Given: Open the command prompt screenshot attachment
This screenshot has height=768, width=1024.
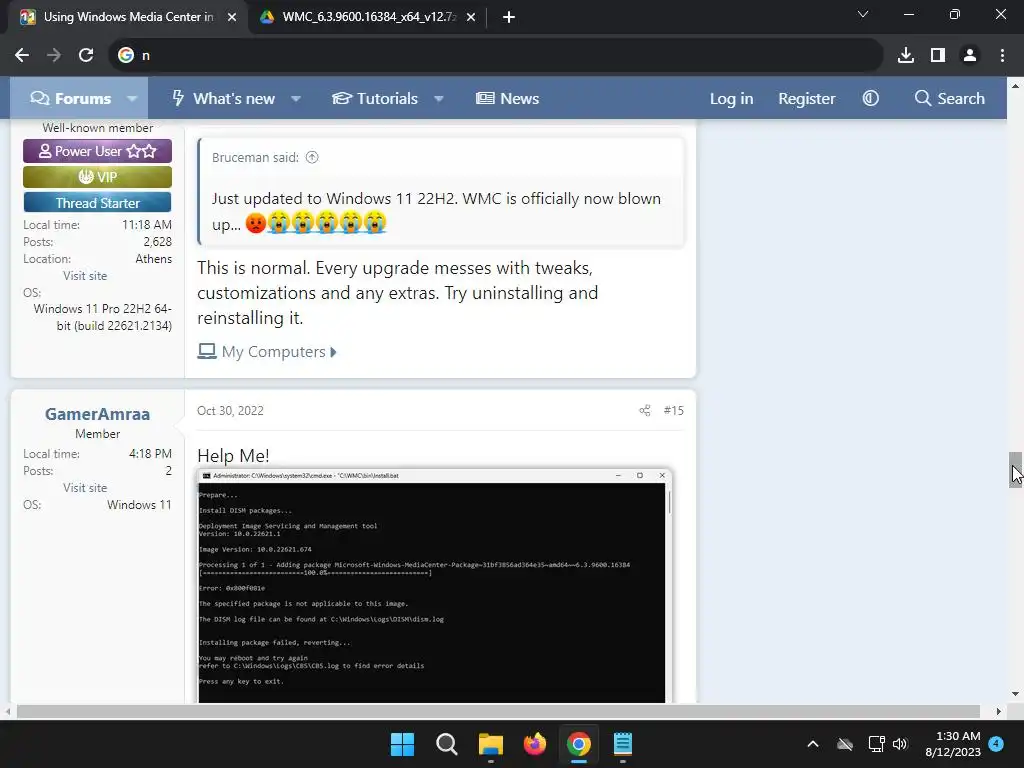Looking at the screenshot, I should coord(434,586).
